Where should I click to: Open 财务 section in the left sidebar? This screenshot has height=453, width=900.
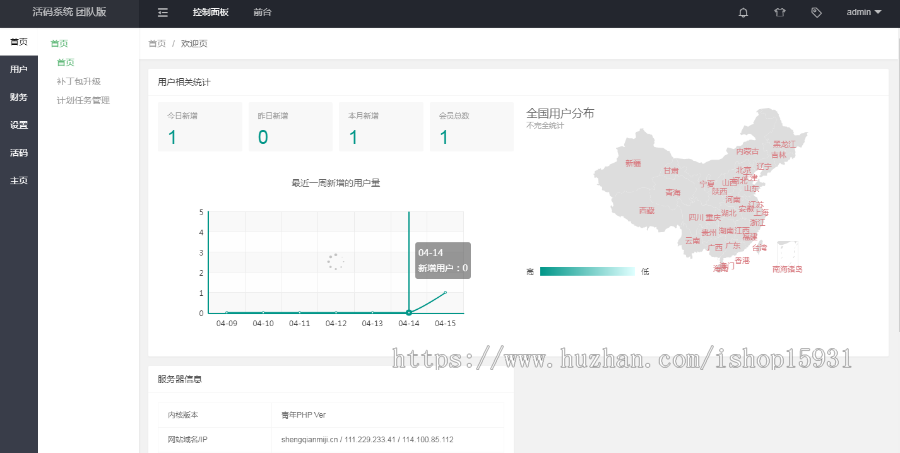[19, 97]
